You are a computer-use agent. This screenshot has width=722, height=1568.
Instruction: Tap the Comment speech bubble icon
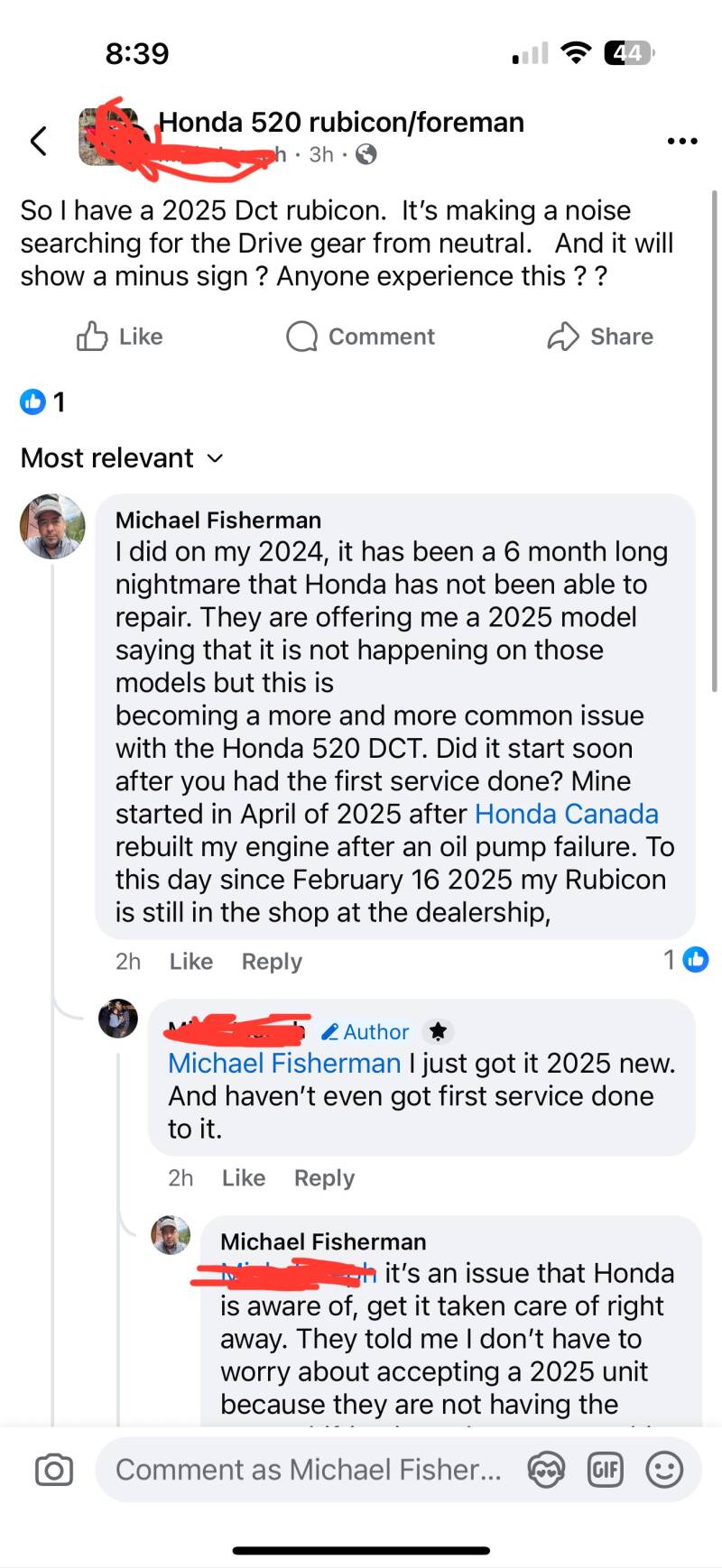tap(301, 337)
